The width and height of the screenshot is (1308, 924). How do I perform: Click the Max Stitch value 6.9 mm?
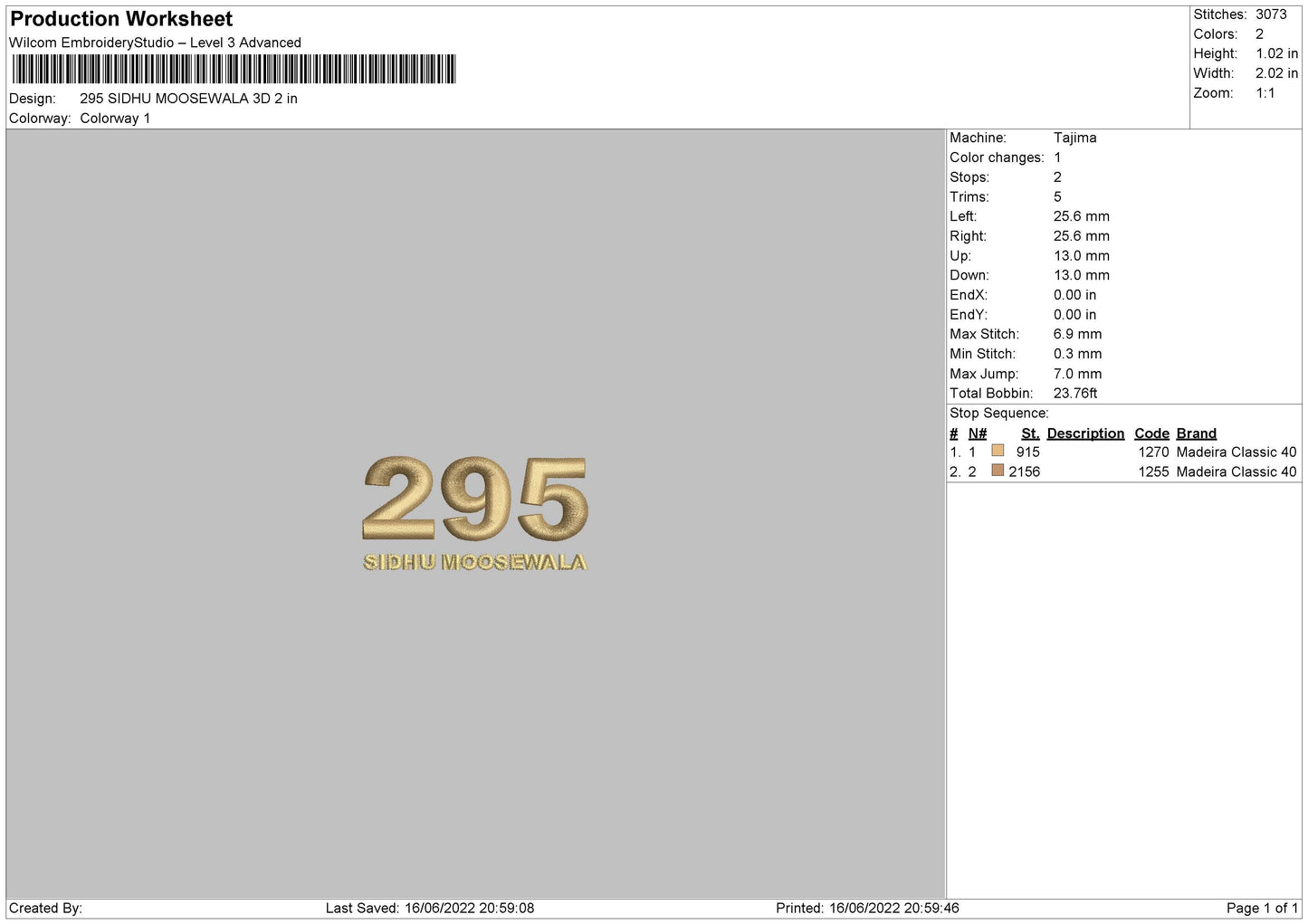pyautogui.click(x=1077, y=335)
